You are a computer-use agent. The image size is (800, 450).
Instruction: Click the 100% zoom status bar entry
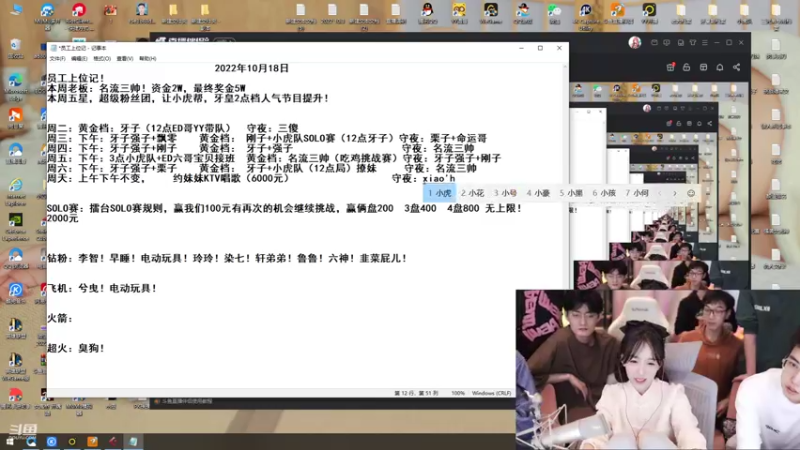[x=458, y=393]
